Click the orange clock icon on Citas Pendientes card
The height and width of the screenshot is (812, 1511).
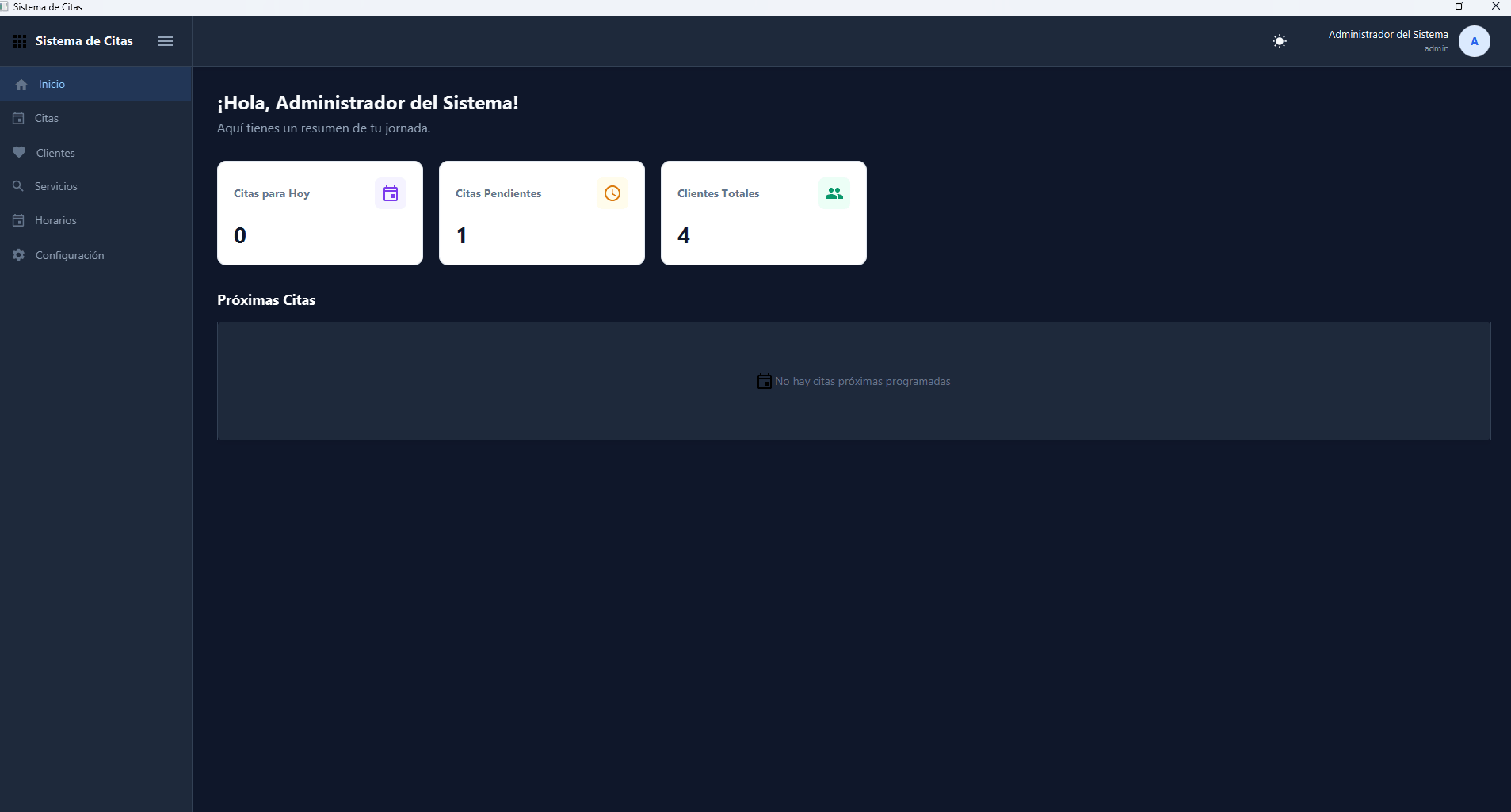[612, 193]
